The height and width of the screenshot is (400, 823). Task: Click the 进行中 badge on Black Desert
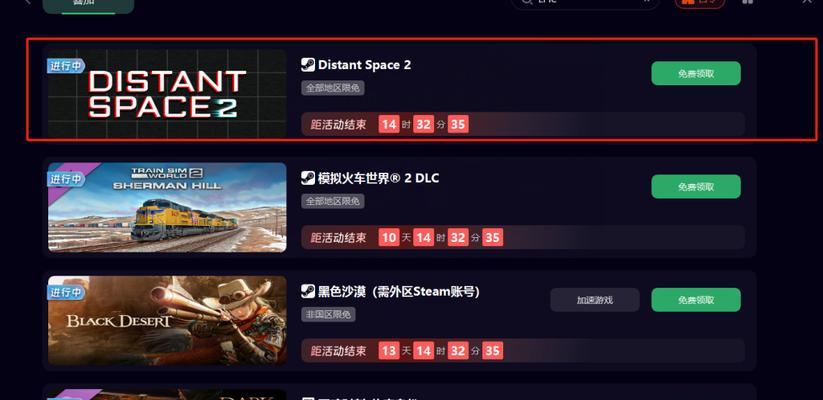tap(66, 292)
